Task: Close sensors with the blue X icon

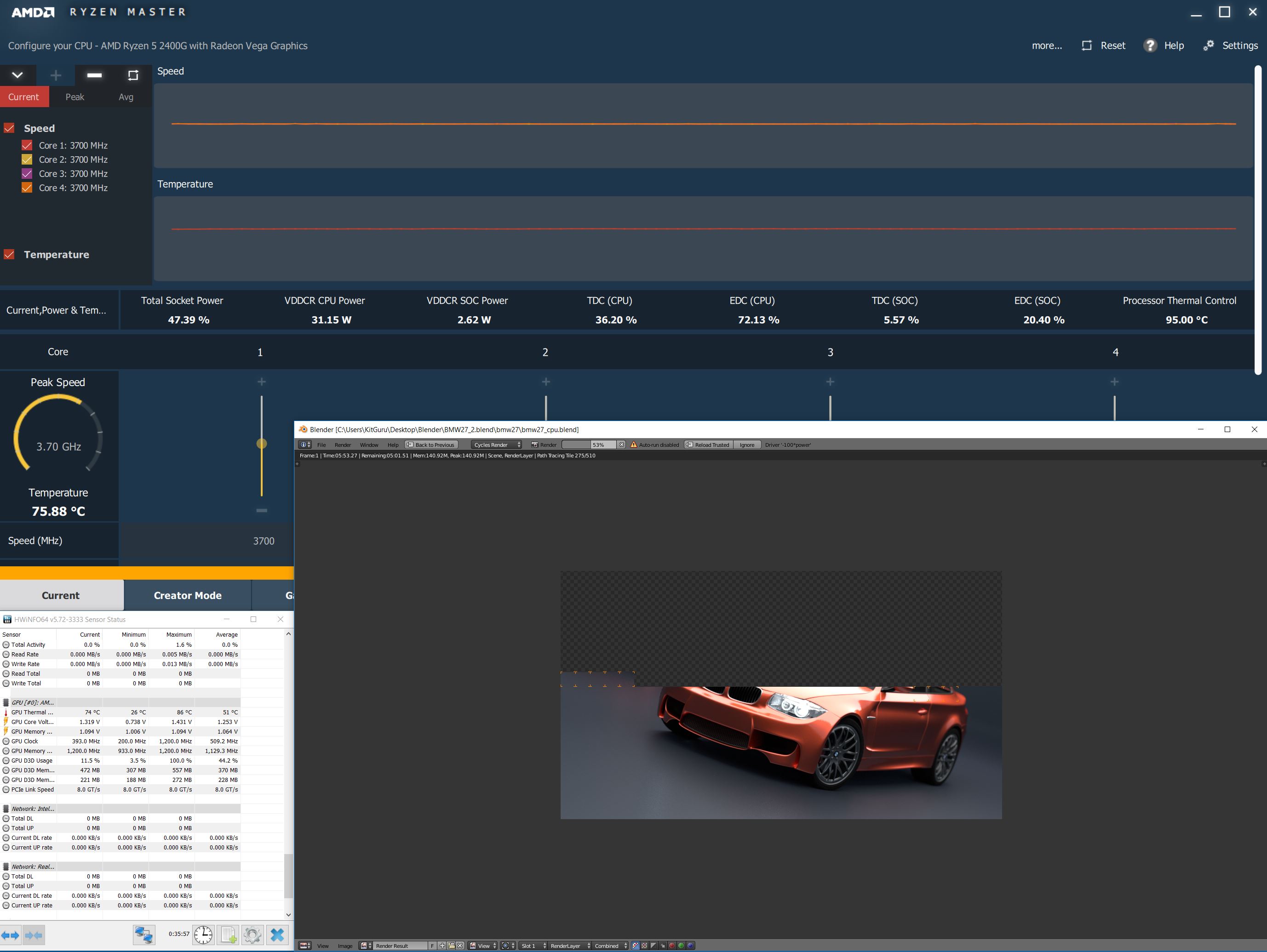Action: point(277,935)
